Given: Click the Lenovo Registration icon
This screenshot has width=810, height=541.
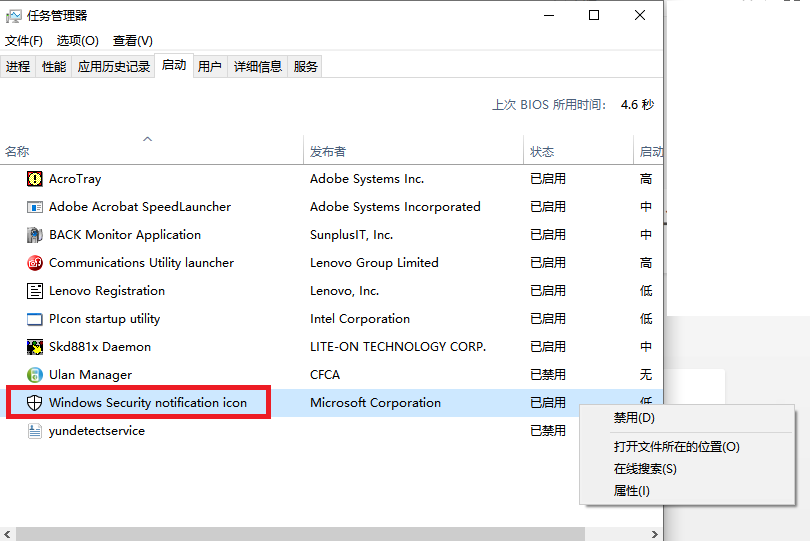Looking at the screenshot, I should (35, 291).
